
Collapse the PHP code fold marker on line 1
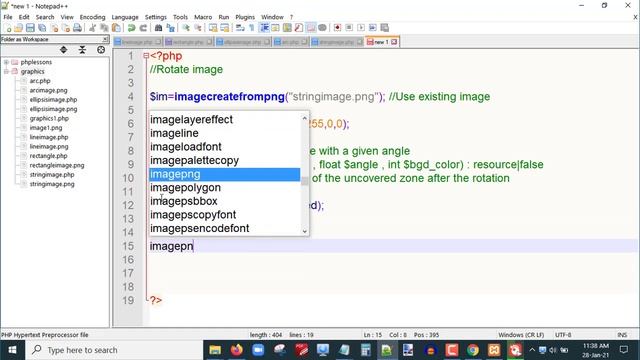click(x=146, y=56)
